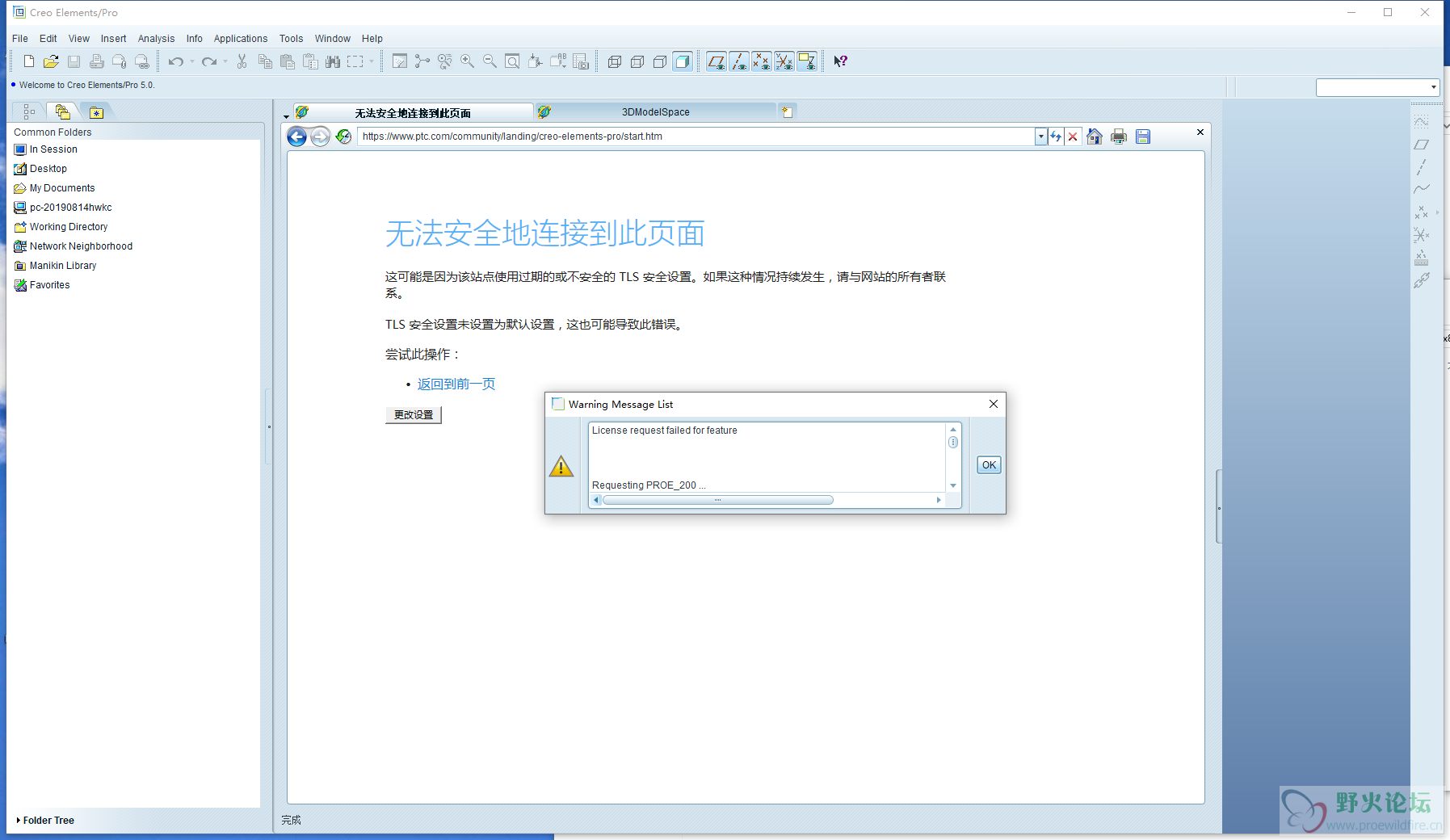
Task: Print using the main toolbar printer icon
Action: coord(96,61)
